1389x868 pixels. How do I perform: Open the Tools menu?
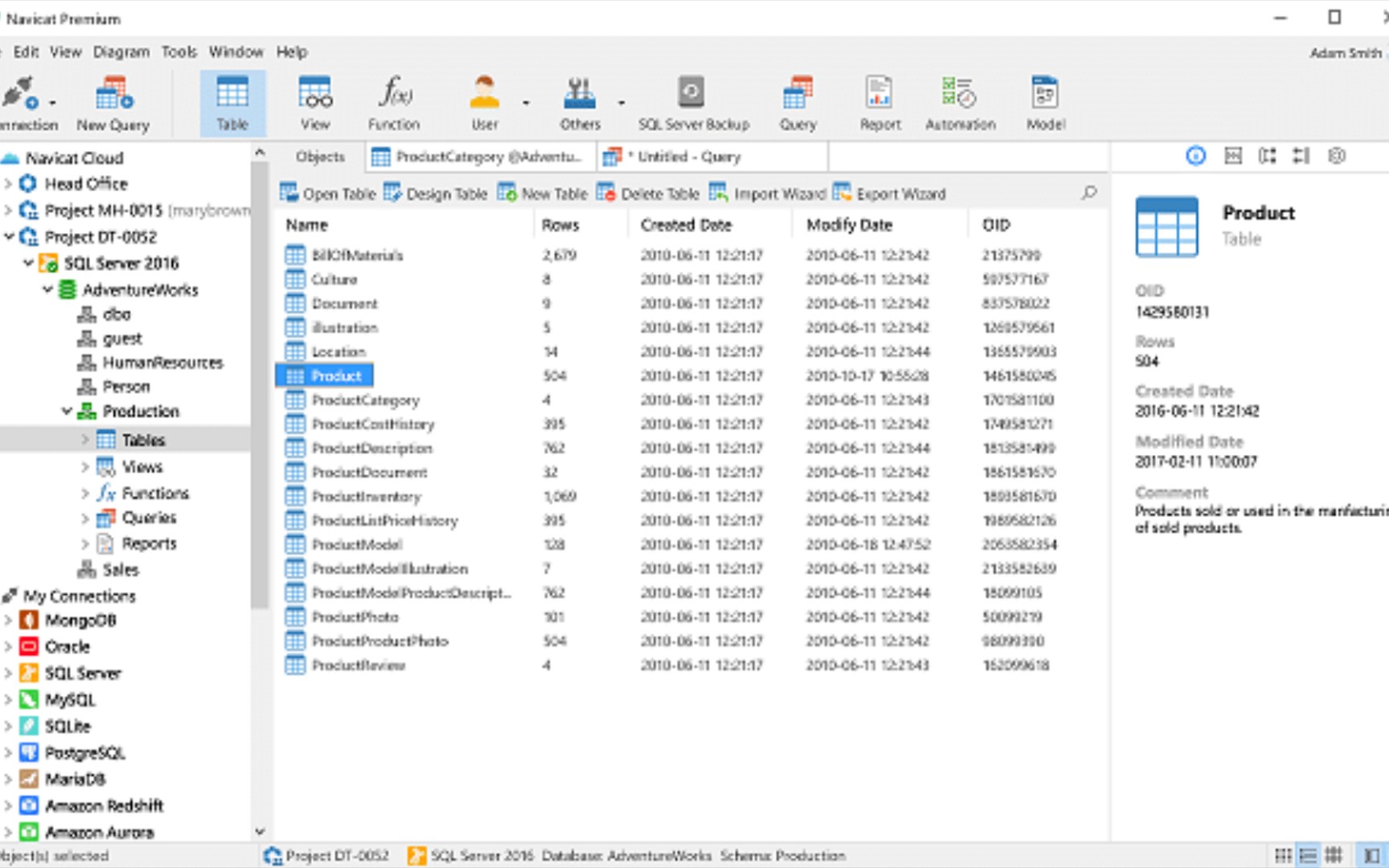pos(179,52)
